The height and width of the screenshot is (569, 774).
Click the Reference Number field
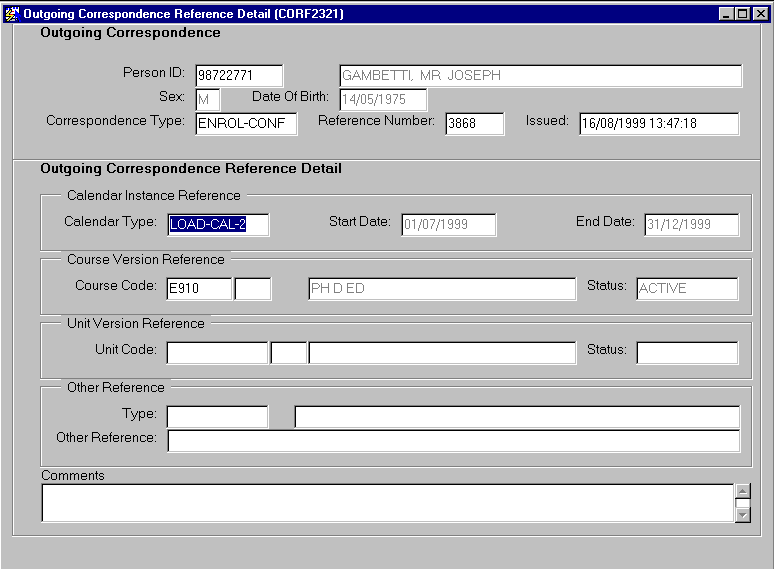pyautogui.click(x=474, y=124)
